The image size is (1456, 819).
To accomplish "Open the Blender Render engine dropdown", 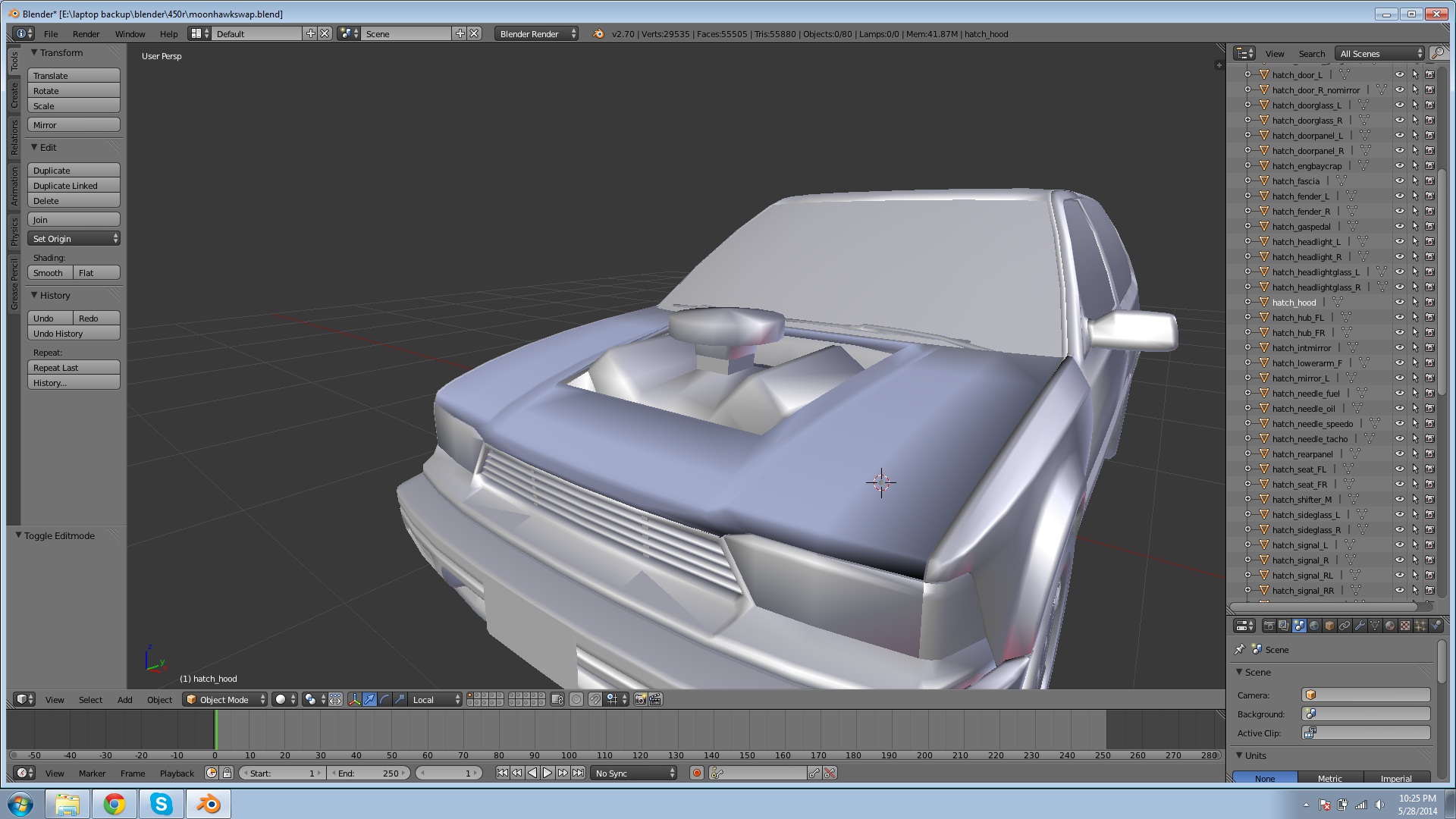I will [536, 33].
